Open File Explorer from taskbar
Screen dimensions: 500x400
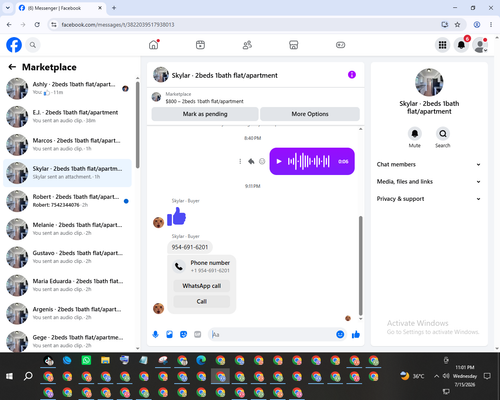(105, 360)
